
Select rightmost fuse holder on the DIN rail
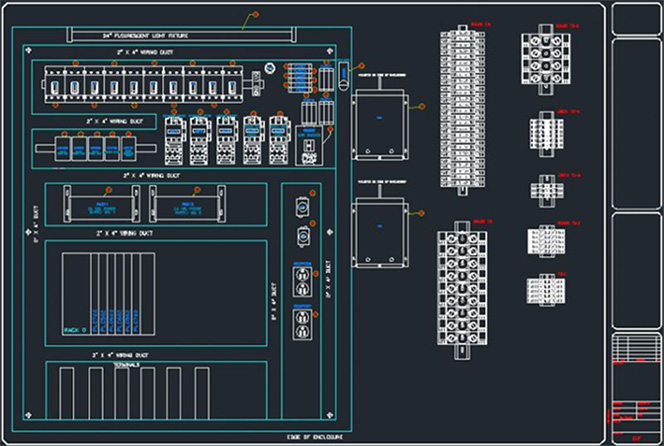(128, 148)
